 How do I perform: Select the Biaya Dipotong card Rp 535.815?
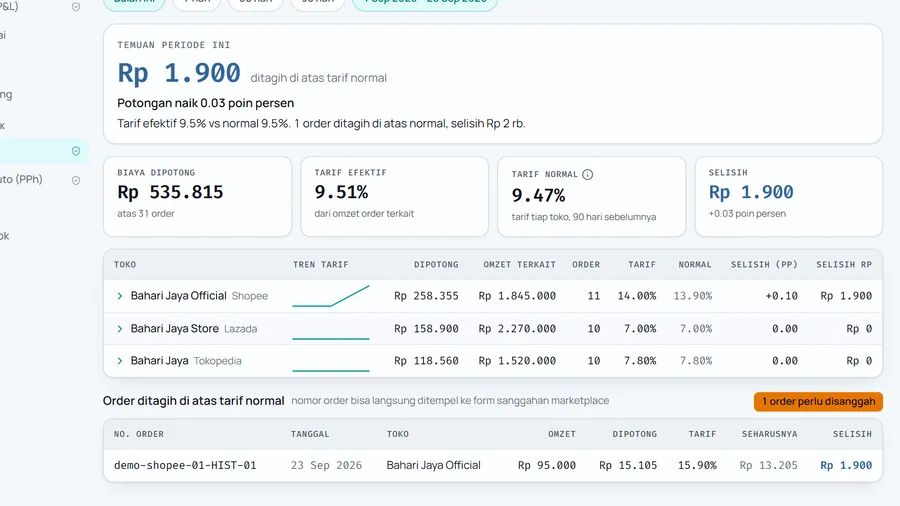coord(197,196)
